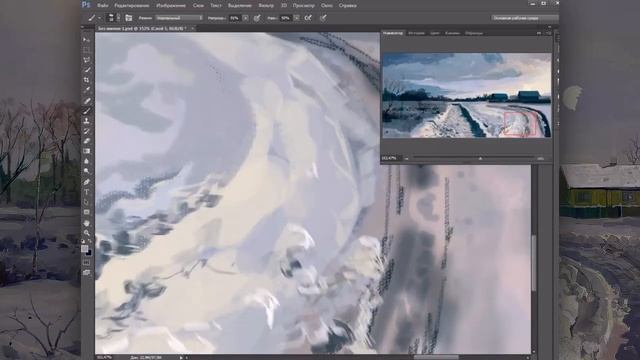Viewport: 640px width, 360px height.
Task: Select the Zoom tool in the toolbox
Action: pyautogui.click(x=87, y=233)
